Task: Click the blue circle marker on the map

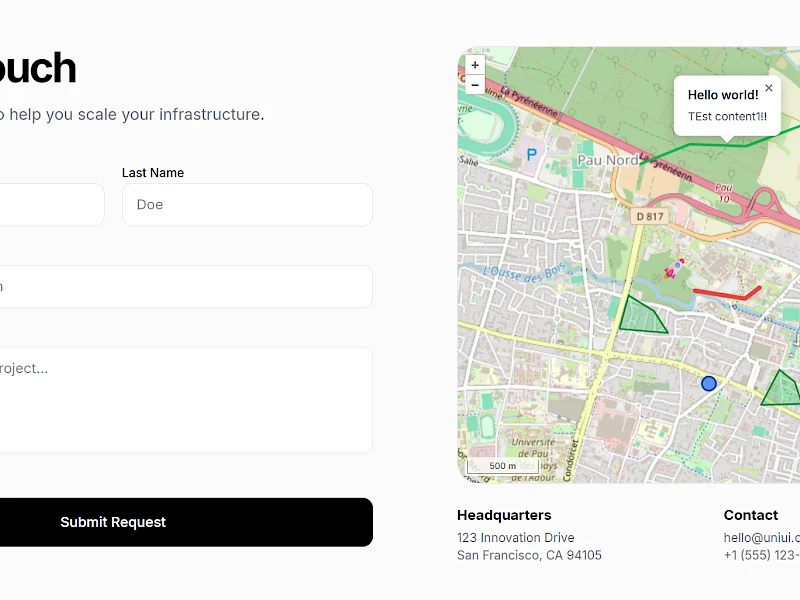Action: click(709, 383)
